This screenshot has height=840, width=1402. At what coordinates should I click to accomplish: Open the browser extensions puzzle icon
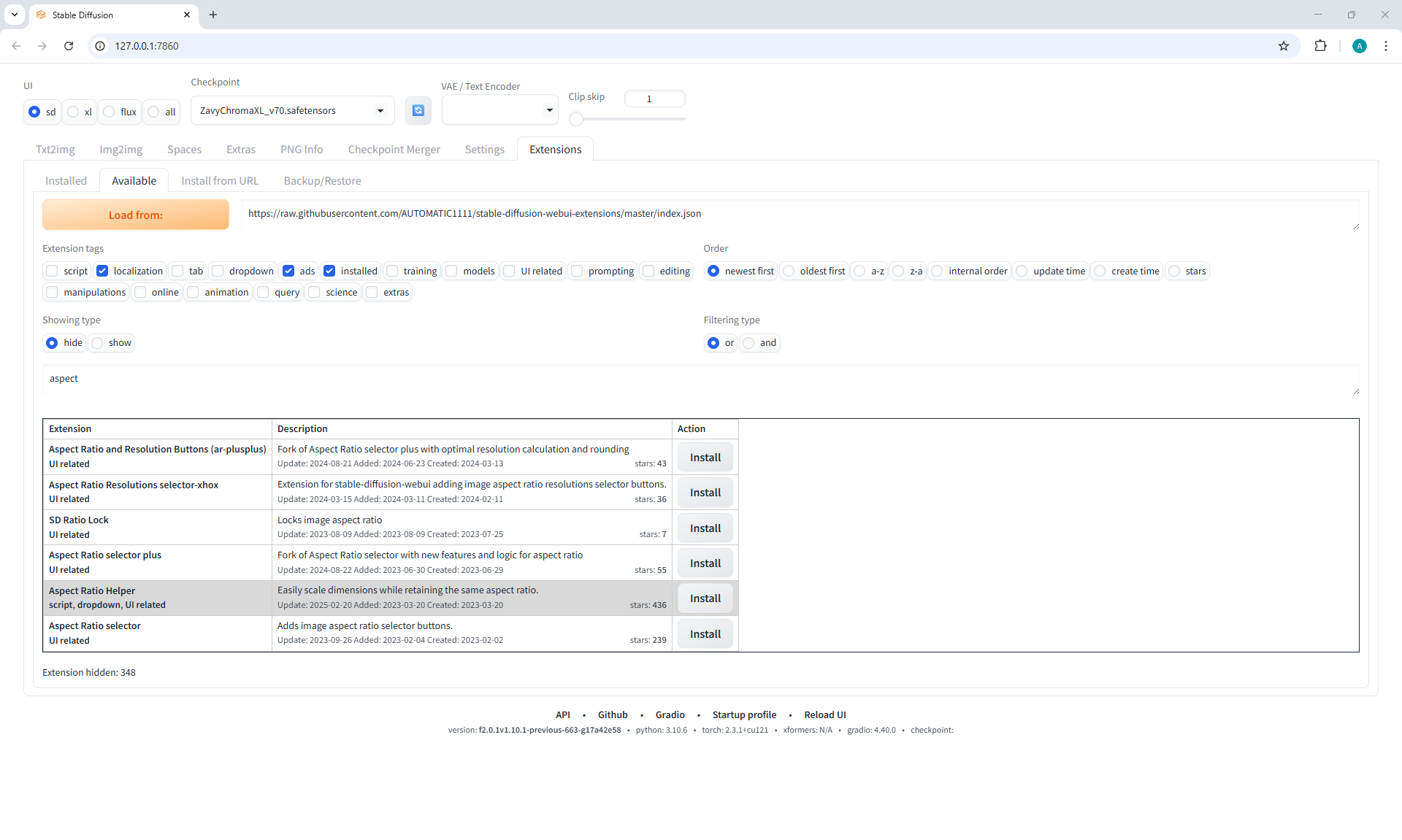click(x=1320, y=46)
